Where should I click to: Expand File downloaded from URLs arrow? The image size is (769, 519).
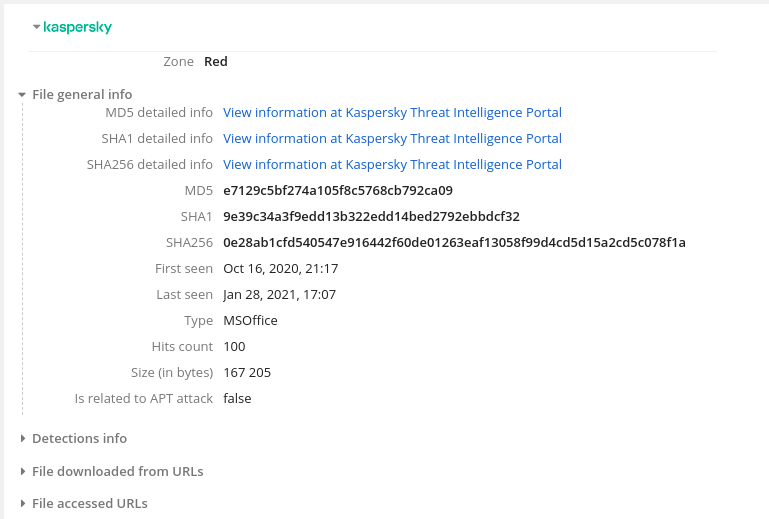coord(22,472)
